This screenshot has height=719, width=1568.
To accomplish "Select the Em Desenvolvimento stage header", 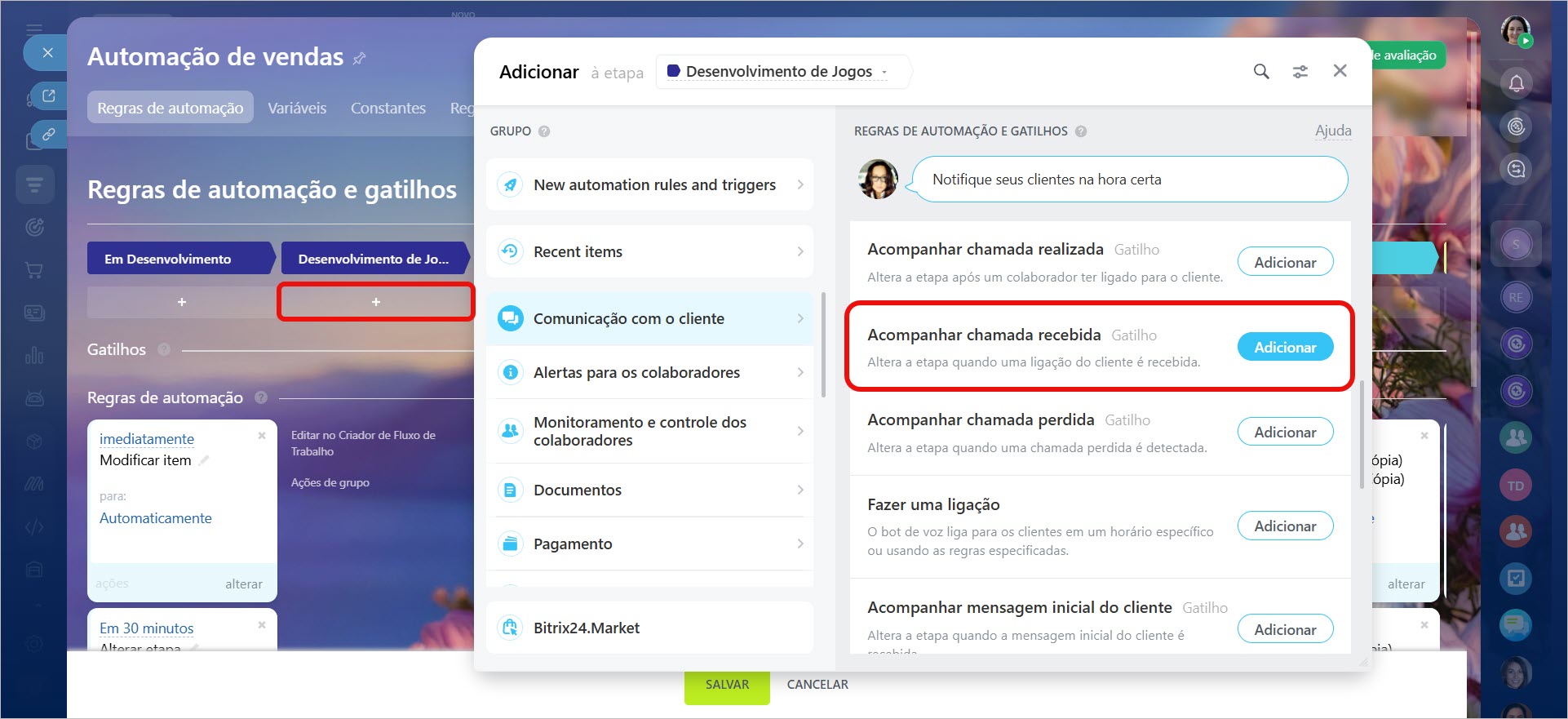I will 179,259.
